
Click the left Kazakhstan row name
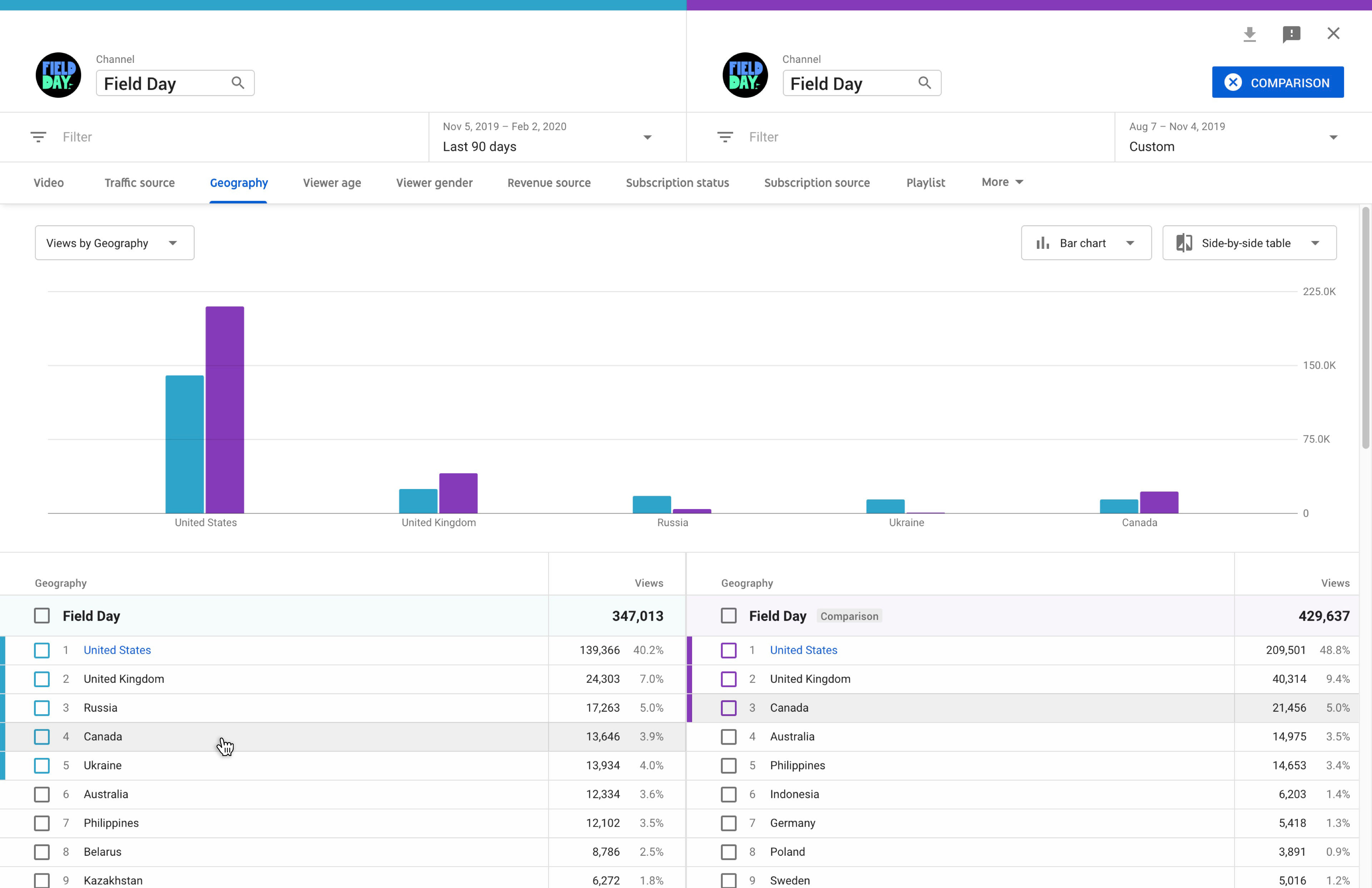[113, 881]
